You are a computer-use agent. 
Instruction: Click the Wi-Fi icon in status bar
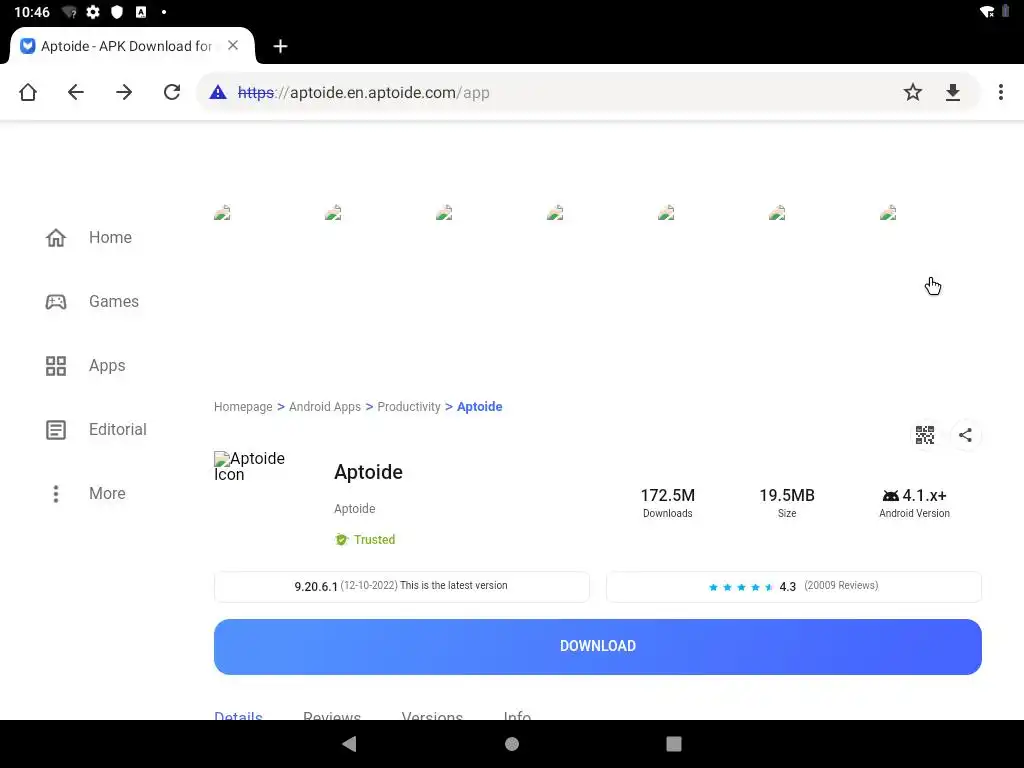click(x=987, y=12)
